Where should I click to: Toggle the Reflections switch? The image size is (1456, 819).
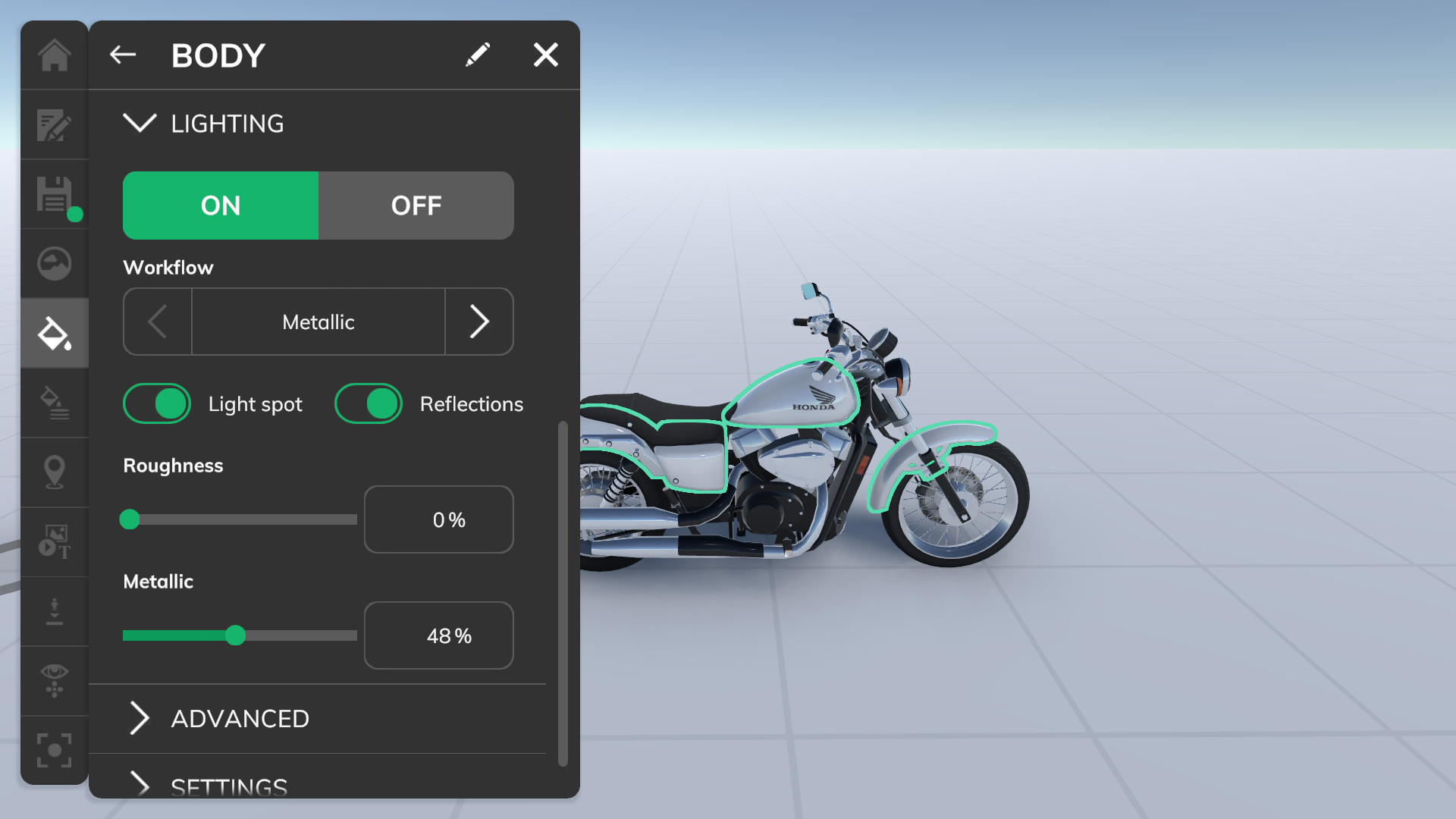coord(369,403)
